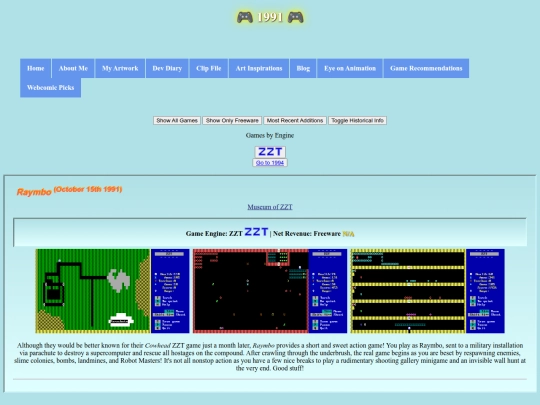Click the ZZT engine filter button

[x=270, y=152]
